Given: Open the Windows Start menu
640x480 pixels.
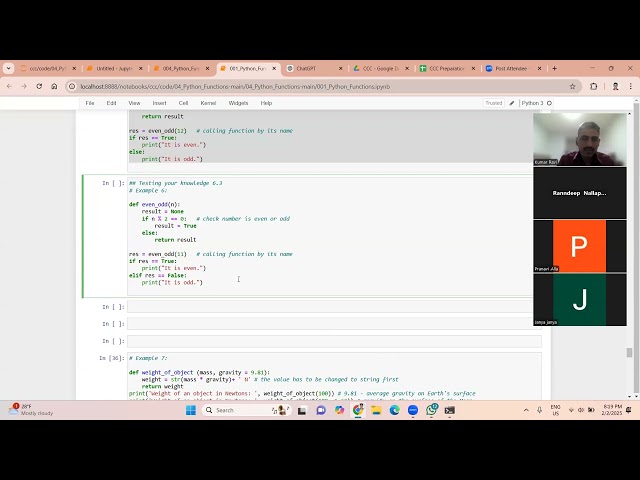Looking at the screenshot, I should click(191, 410).
